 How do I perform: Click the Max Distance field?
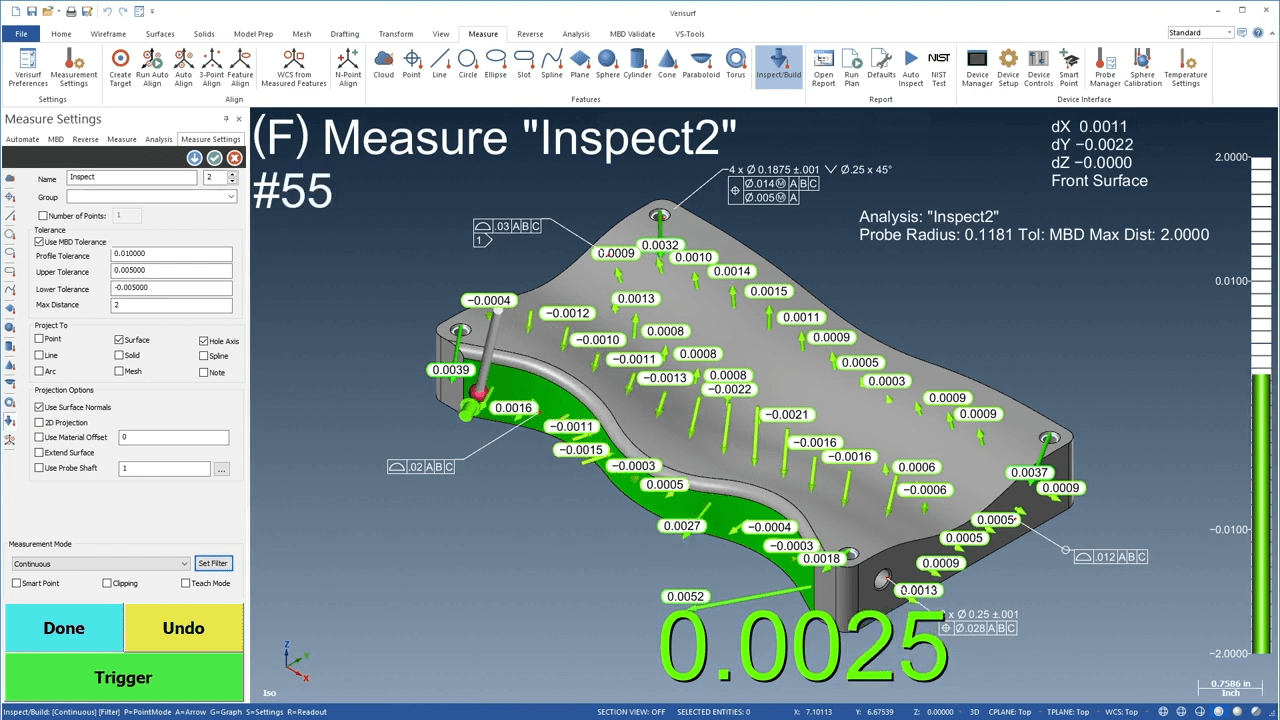click(x=172, y=305)
